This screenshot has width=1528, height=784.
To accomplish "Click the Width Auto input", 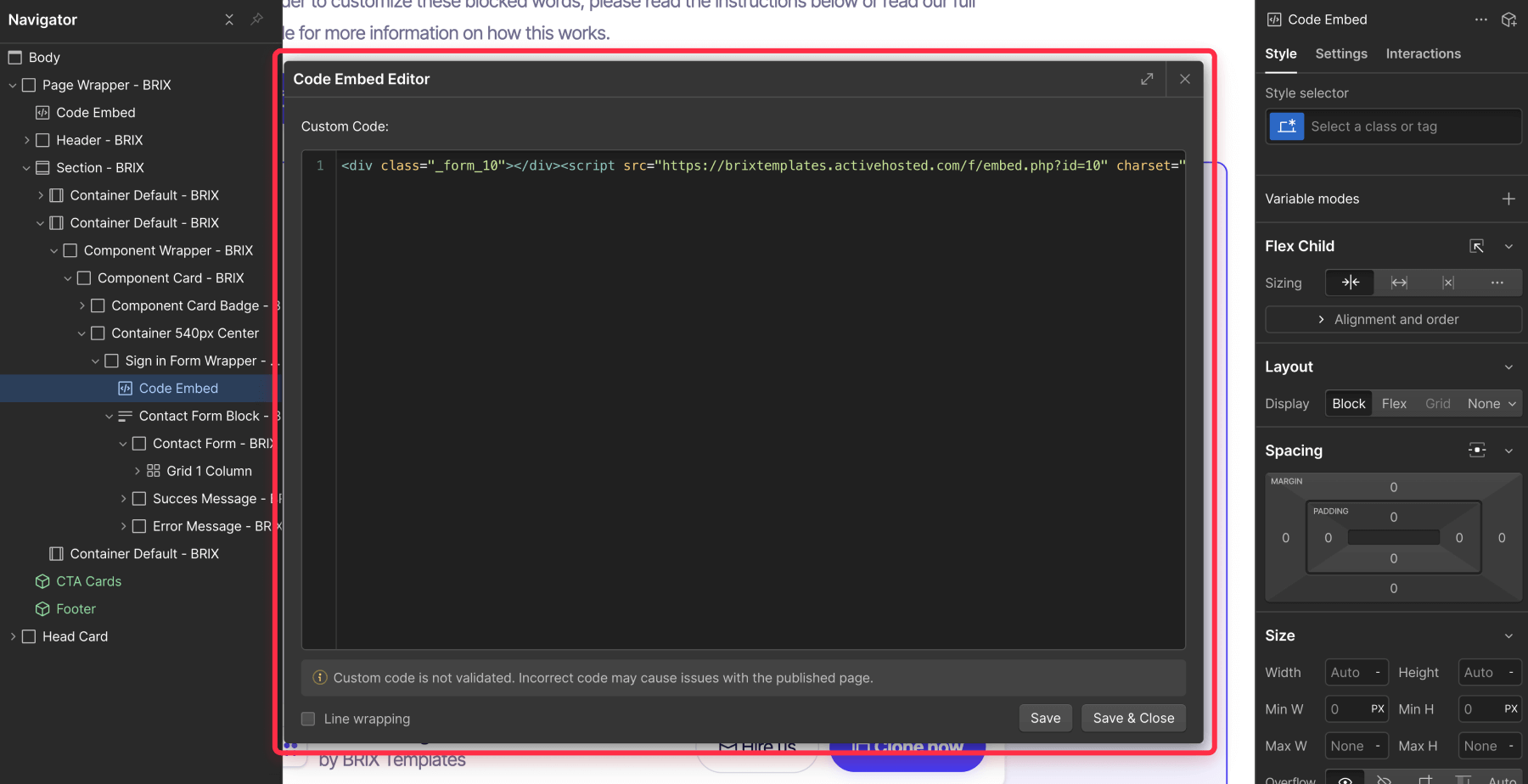I will 1357,672.
